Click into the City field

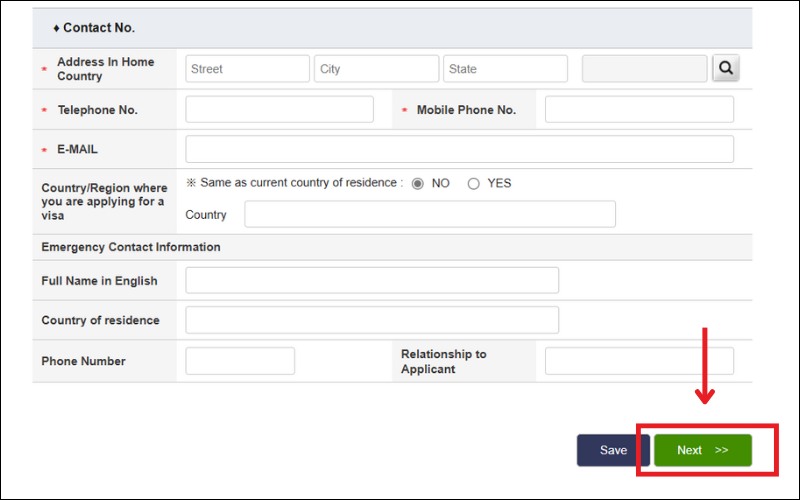[376, 69]
